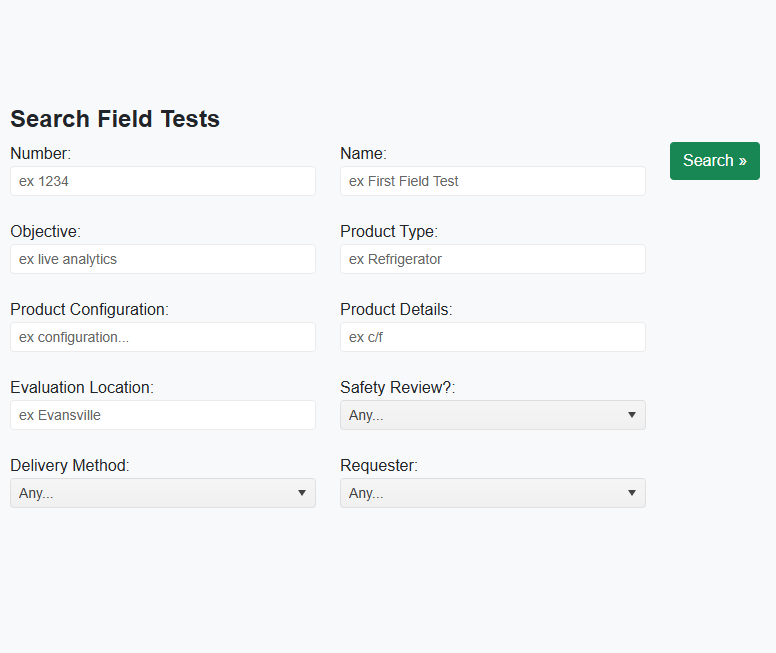
Task: Click the Evaluation Location: label
Action: coord(82,388)
